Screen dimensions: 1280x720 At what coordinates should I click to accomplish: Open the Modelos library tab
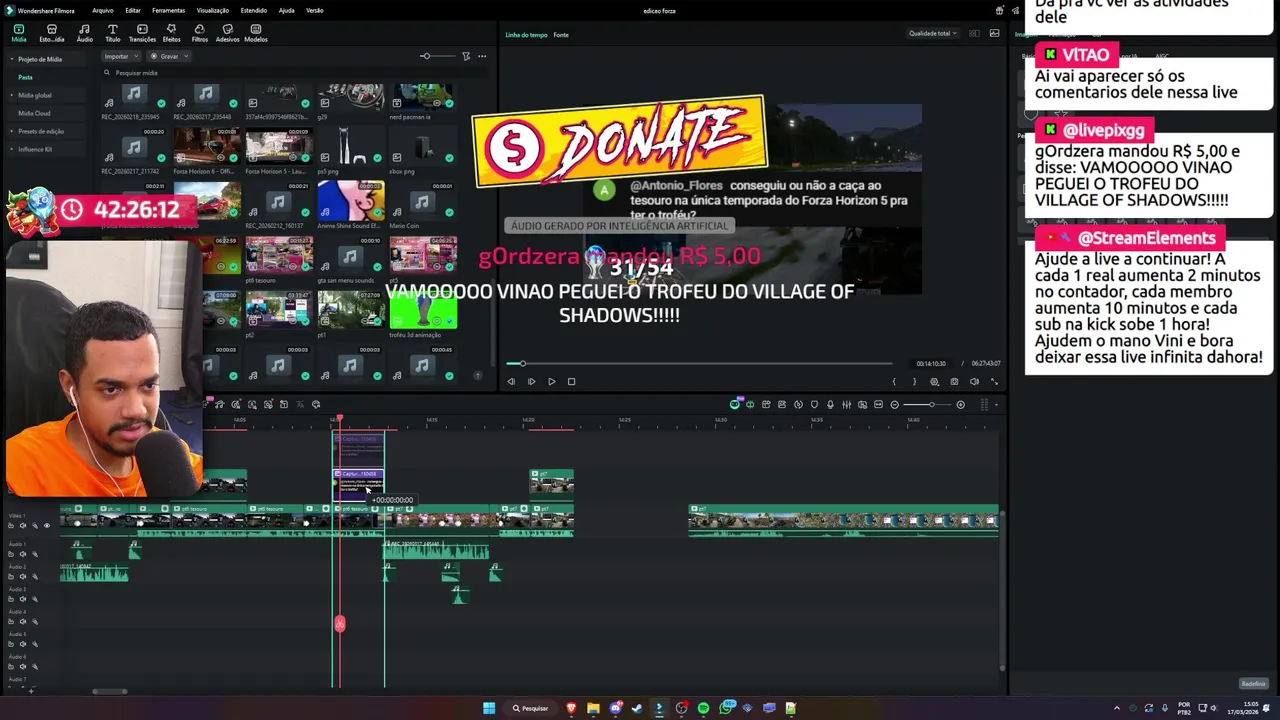click(256, 33)
